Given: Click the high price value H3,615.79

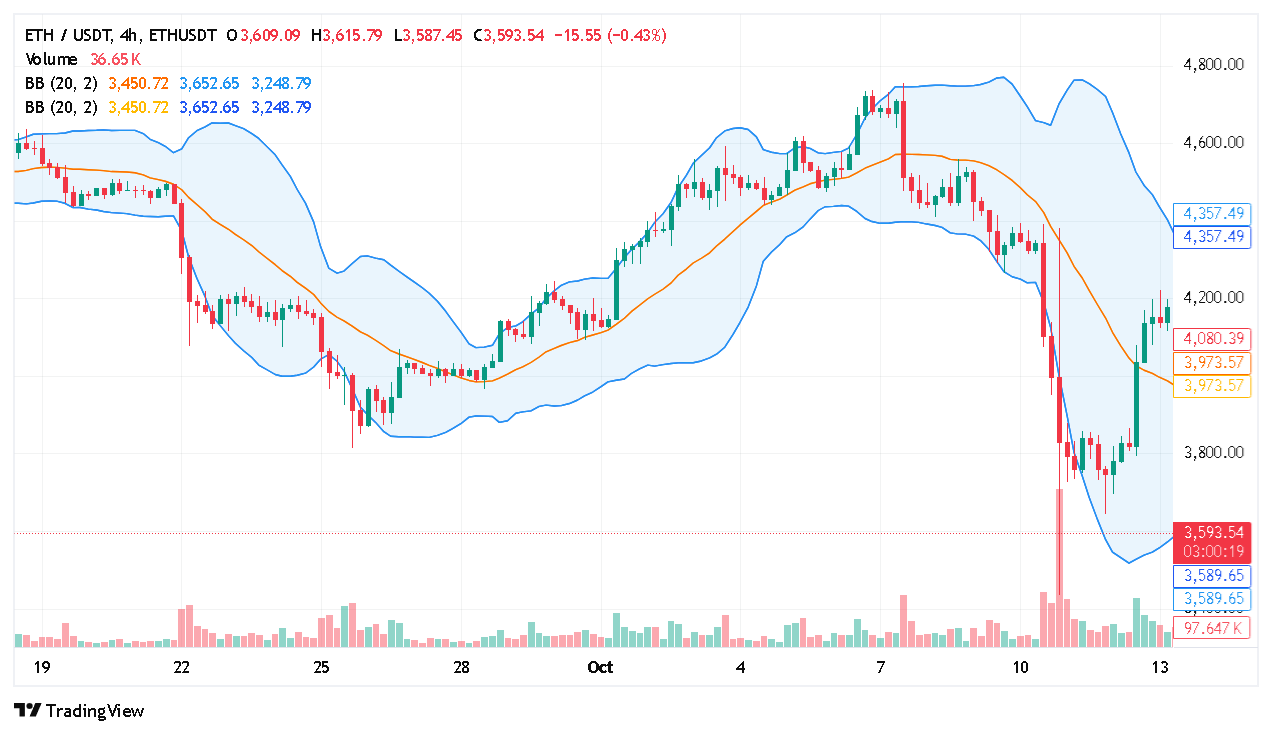Looking at the screenshot, I should [x=347, y=35].
